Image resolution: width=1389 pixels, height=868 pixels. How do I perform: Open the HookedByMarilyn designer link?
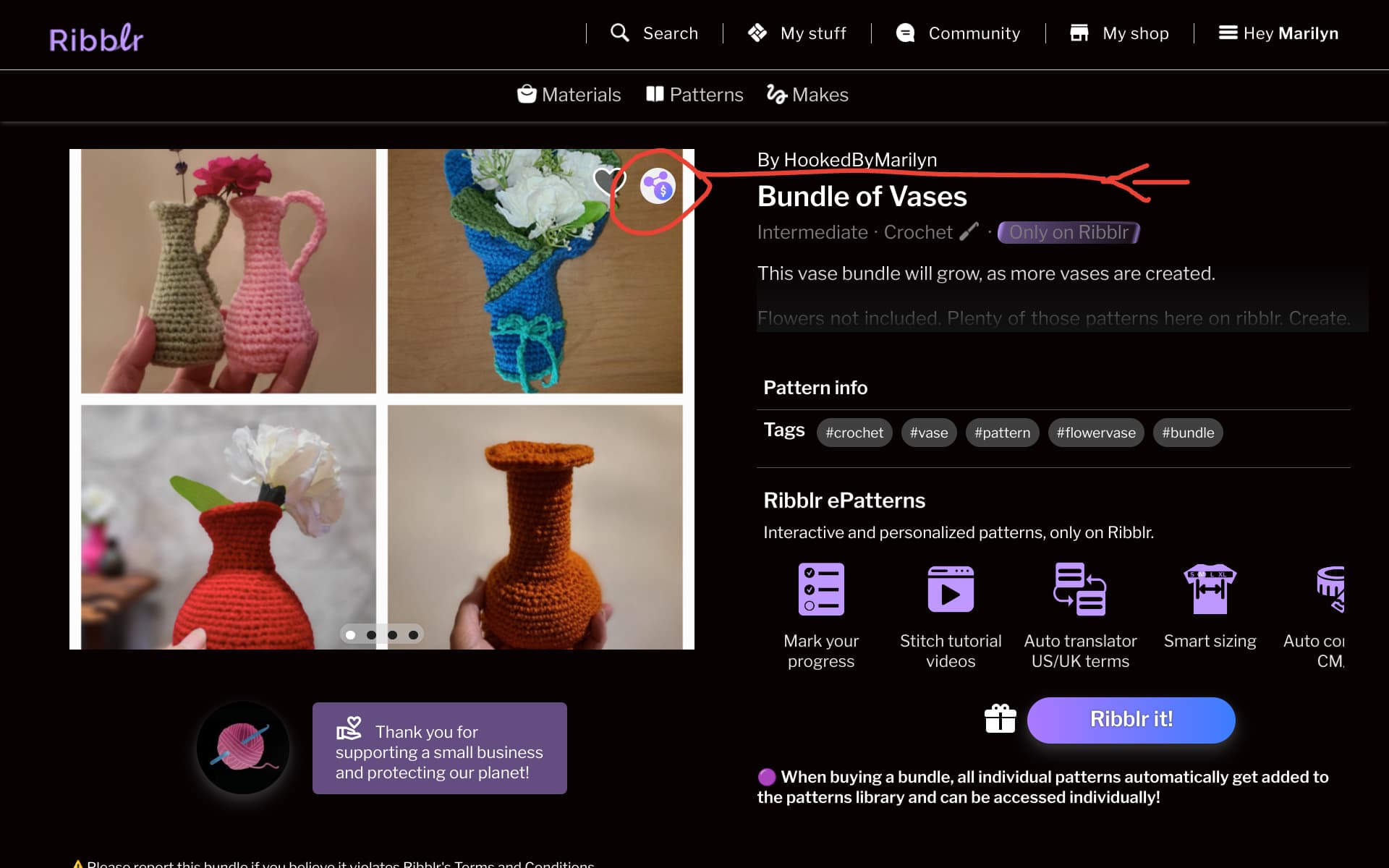[x=860, y=160]
